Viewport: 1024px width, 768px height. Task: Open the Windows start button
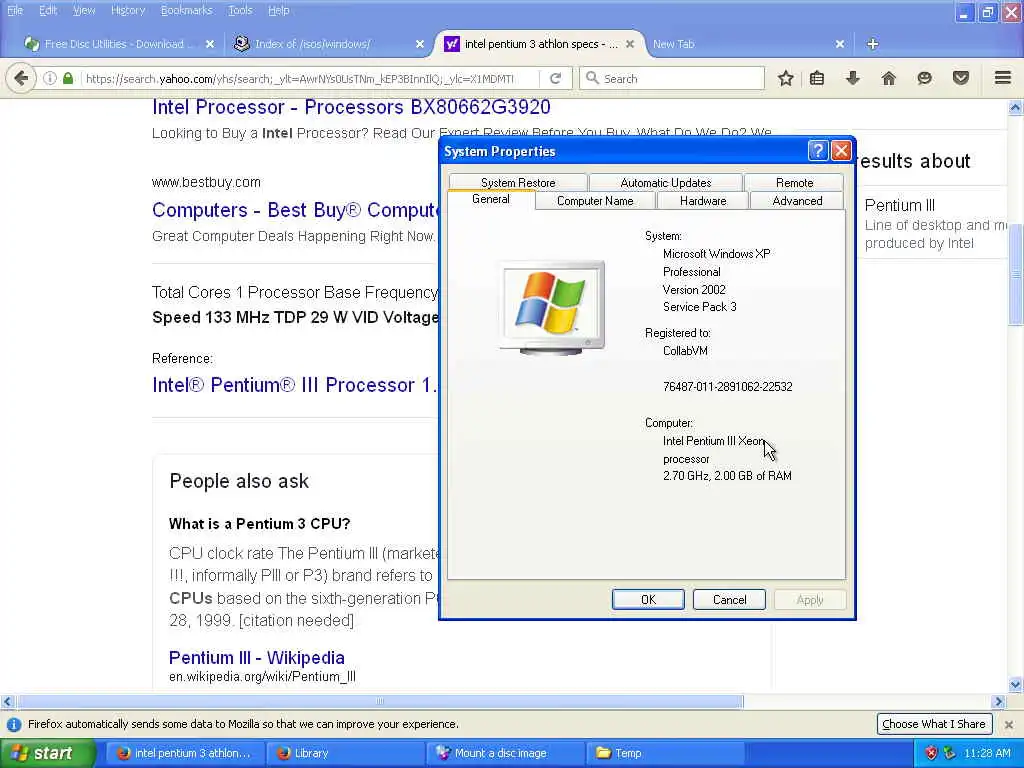coord(47,753)
